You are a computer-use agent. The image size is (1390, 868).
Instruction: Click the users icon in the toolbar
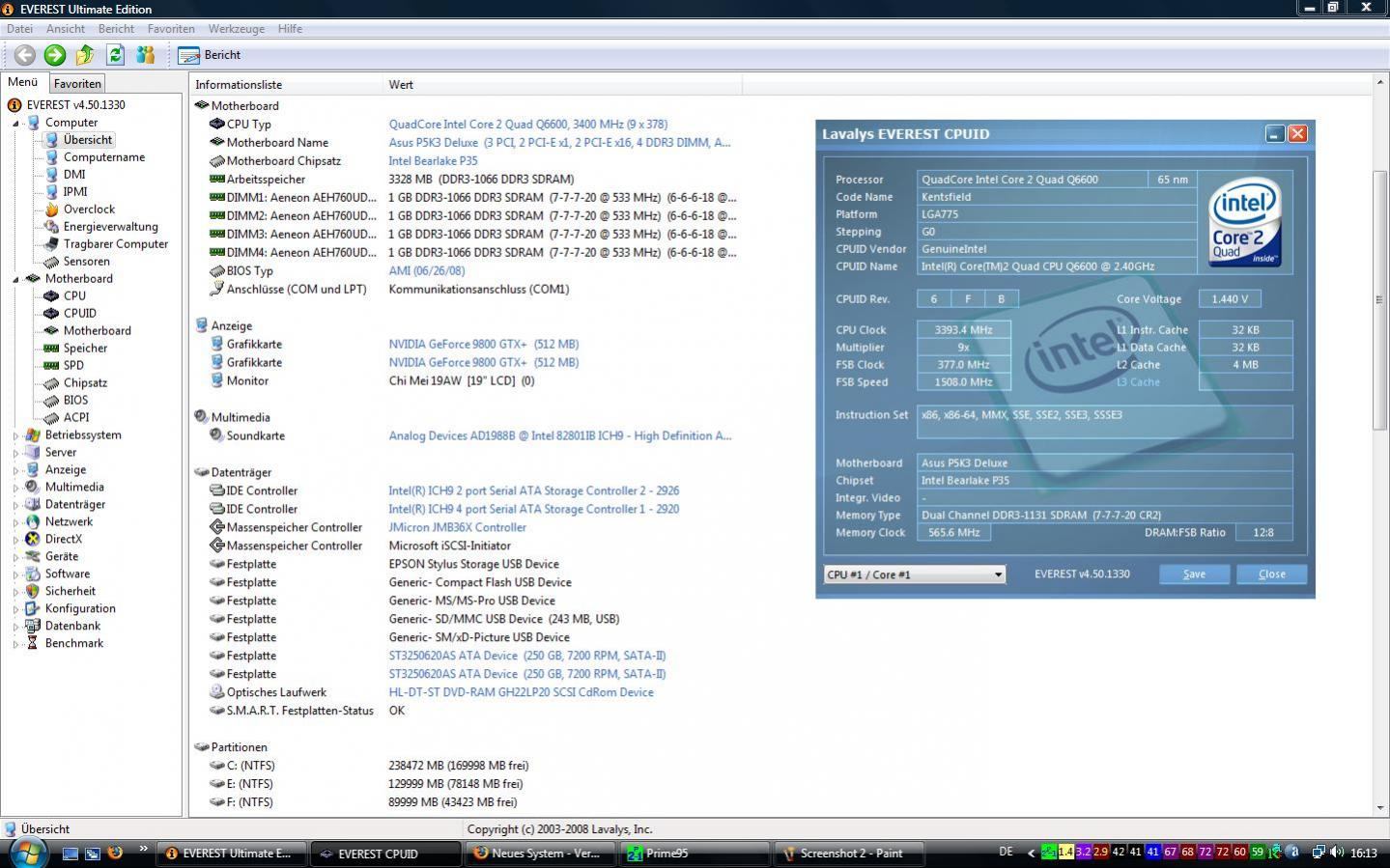146,55
